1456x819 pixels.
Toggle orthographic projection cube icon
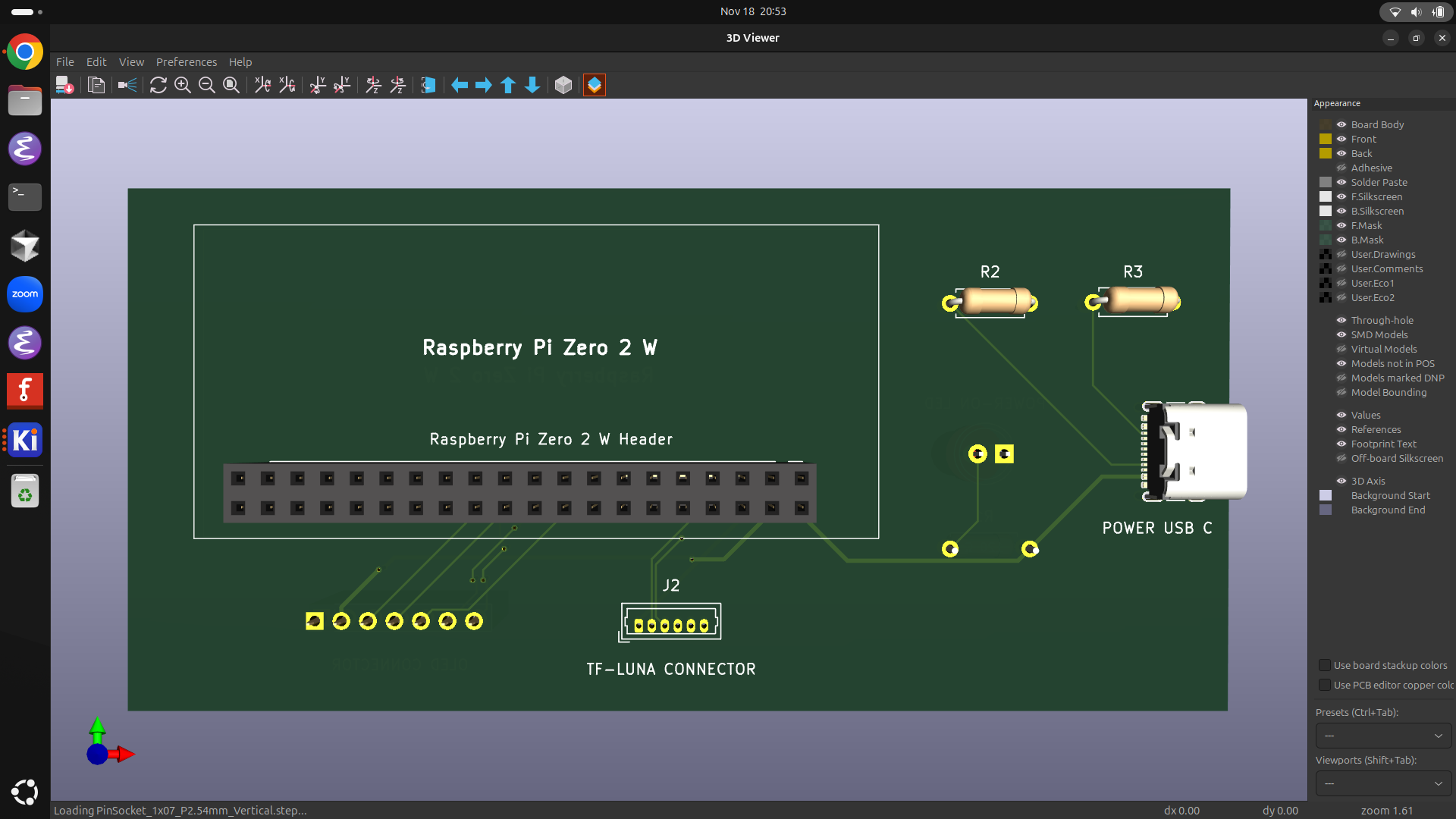(563, 85)
